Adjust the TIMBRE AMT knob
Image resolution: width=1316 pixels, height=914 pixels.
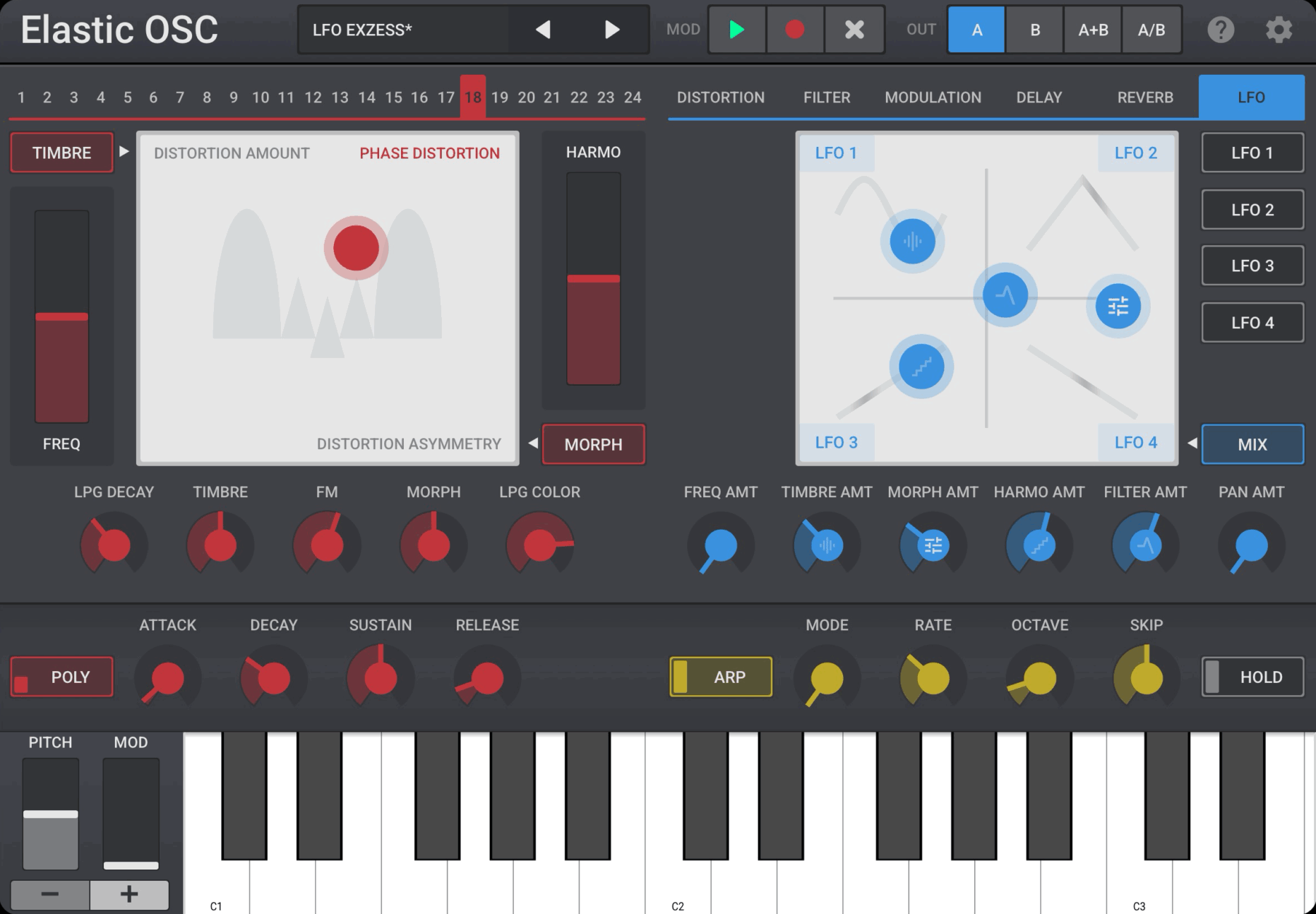point(827,545)
